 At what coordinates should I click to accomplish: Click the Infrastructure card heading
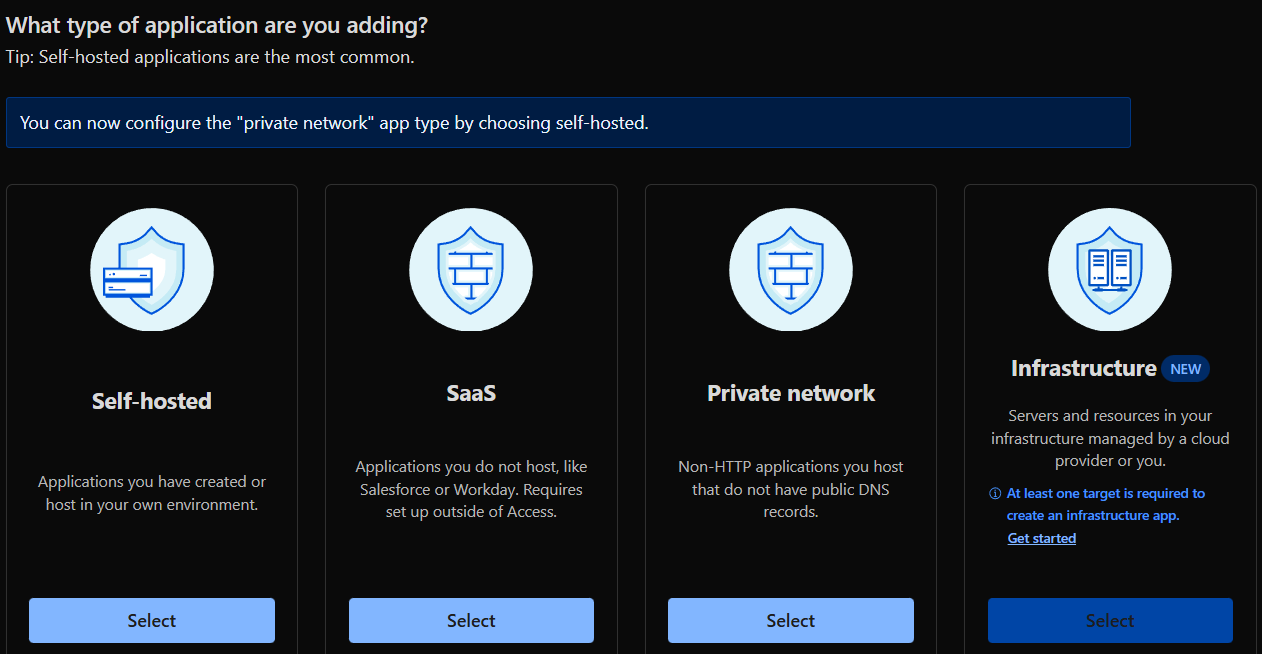1084,368
